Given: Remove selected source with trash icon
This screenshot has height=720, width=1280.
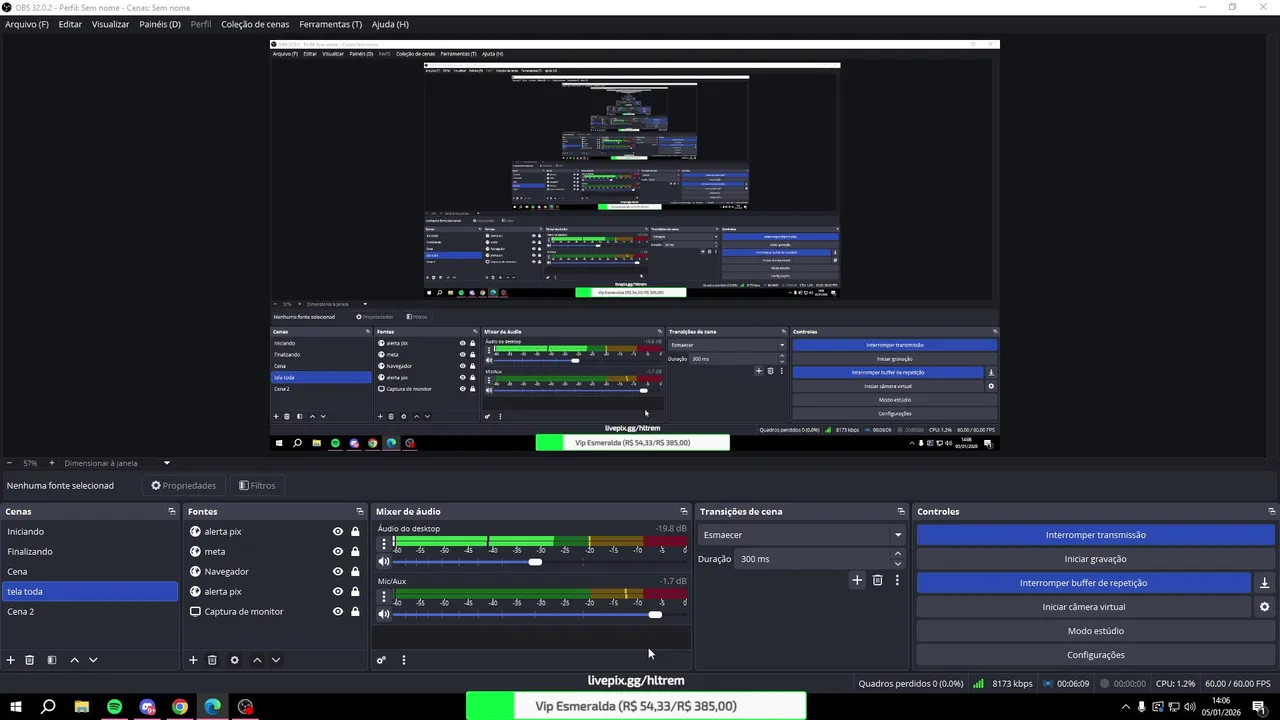Looking at the screenshot, I should point(212,660).
